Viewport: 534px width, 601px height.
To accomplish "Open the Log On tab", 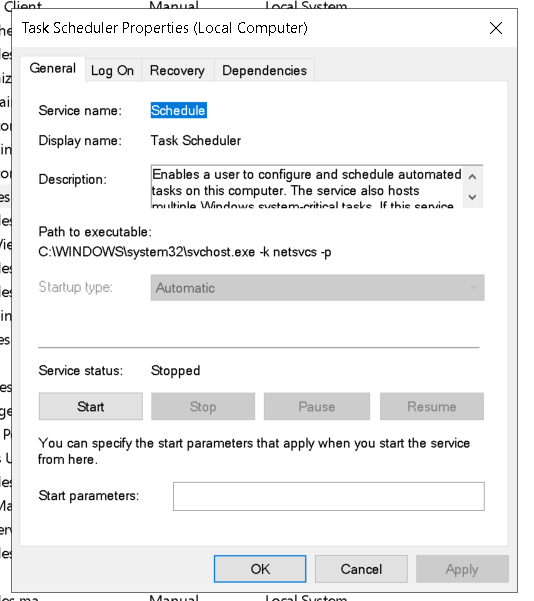I will point(112,71).
